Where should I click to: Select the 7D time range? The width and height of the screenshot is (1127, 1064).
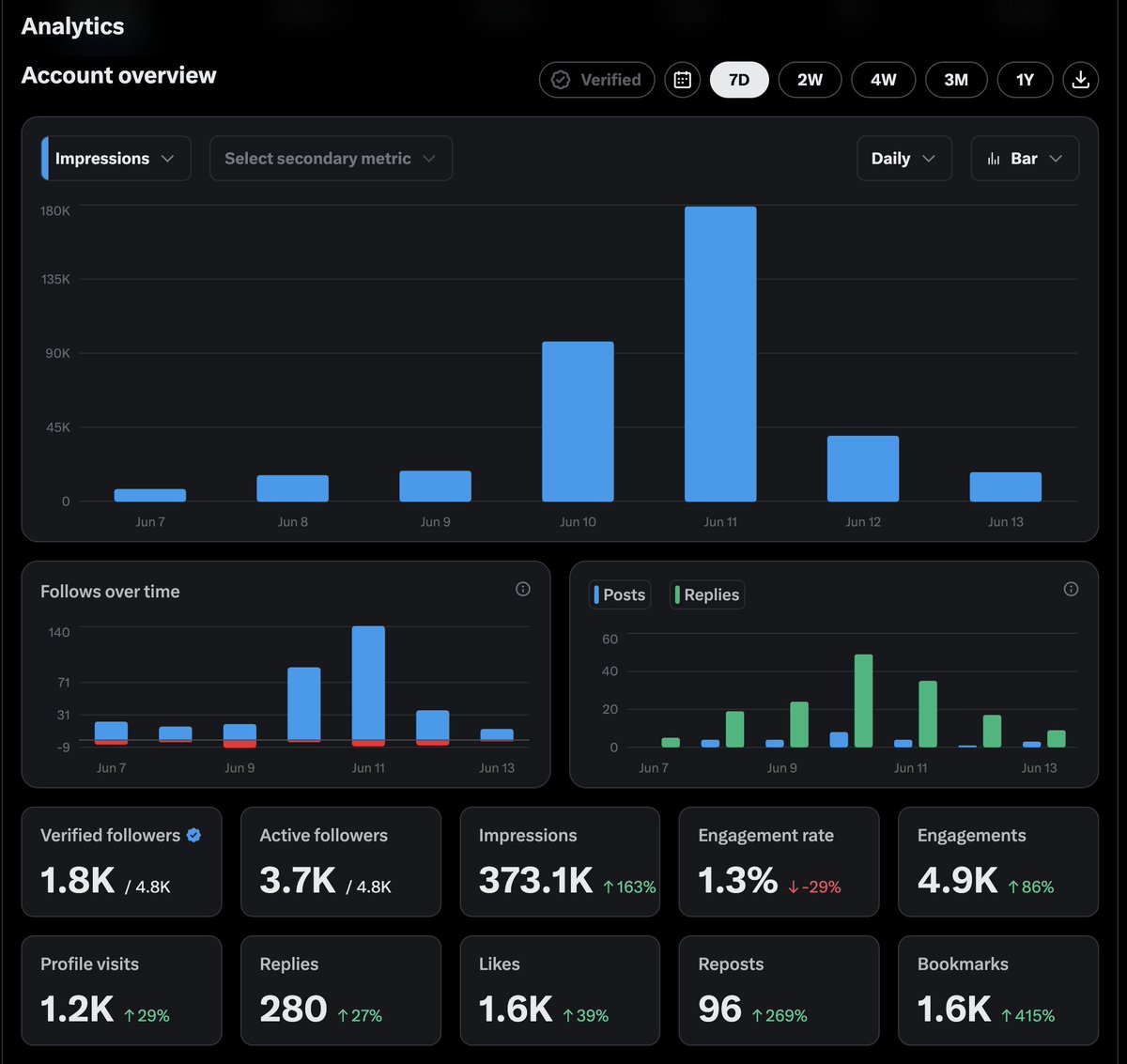pos(739,80)
